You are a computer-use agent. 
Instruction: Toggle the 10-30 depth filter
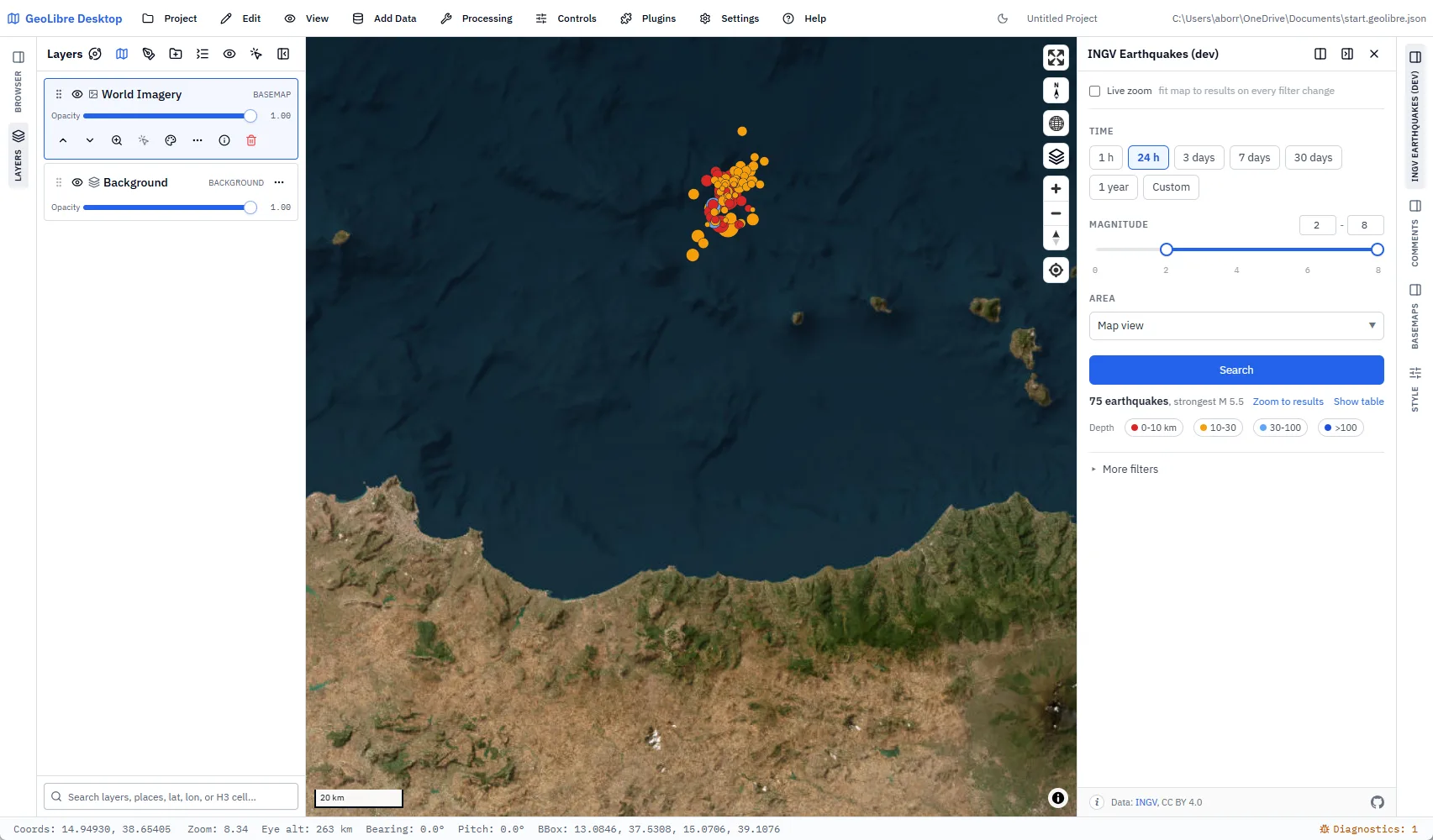point(1218,428)
